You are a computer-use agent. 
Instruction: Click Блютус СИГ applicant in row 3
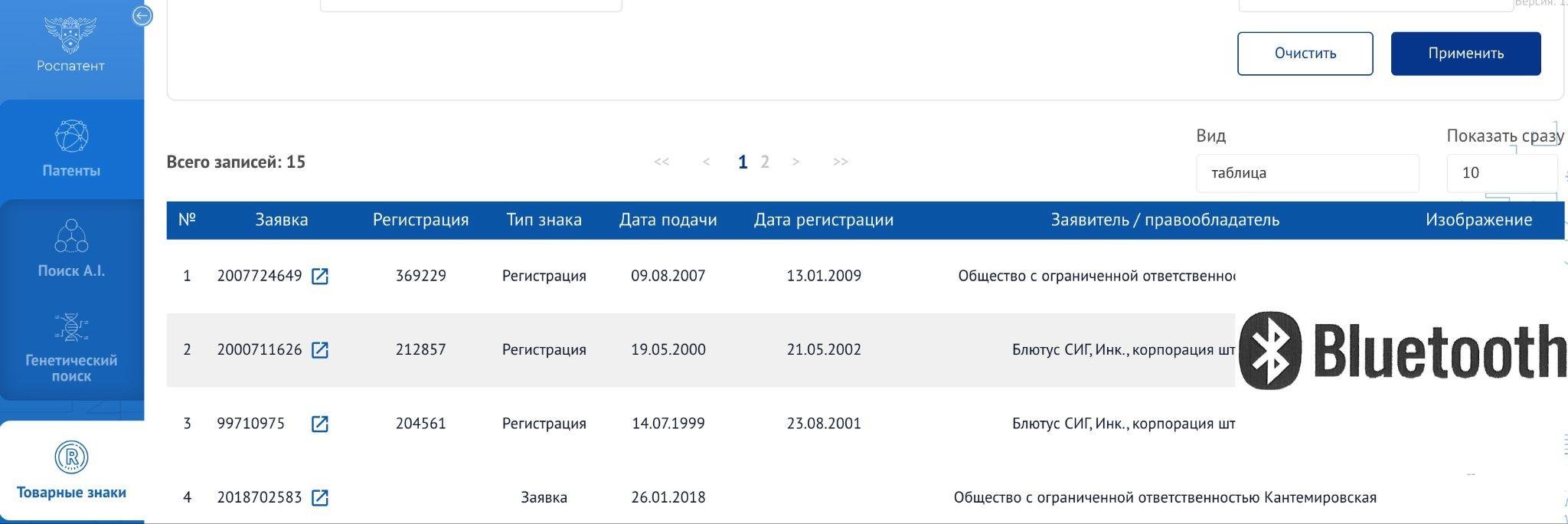coord(1123,424)
